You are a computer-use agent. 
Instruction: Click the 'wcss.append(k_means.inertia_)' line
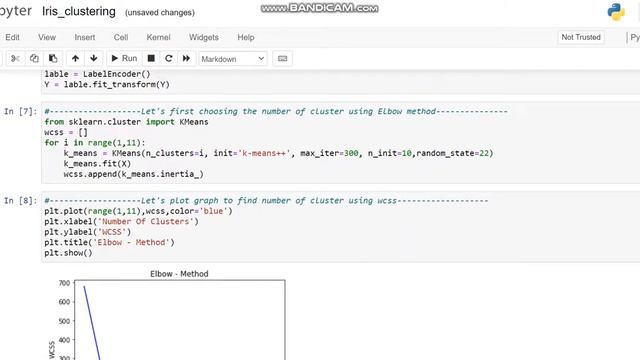coord(133,174)
